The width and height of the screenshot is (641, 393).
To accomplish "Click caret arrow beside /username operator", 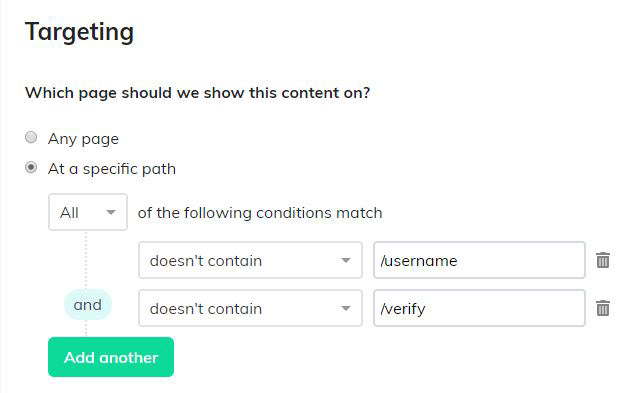I will [346, 261].
